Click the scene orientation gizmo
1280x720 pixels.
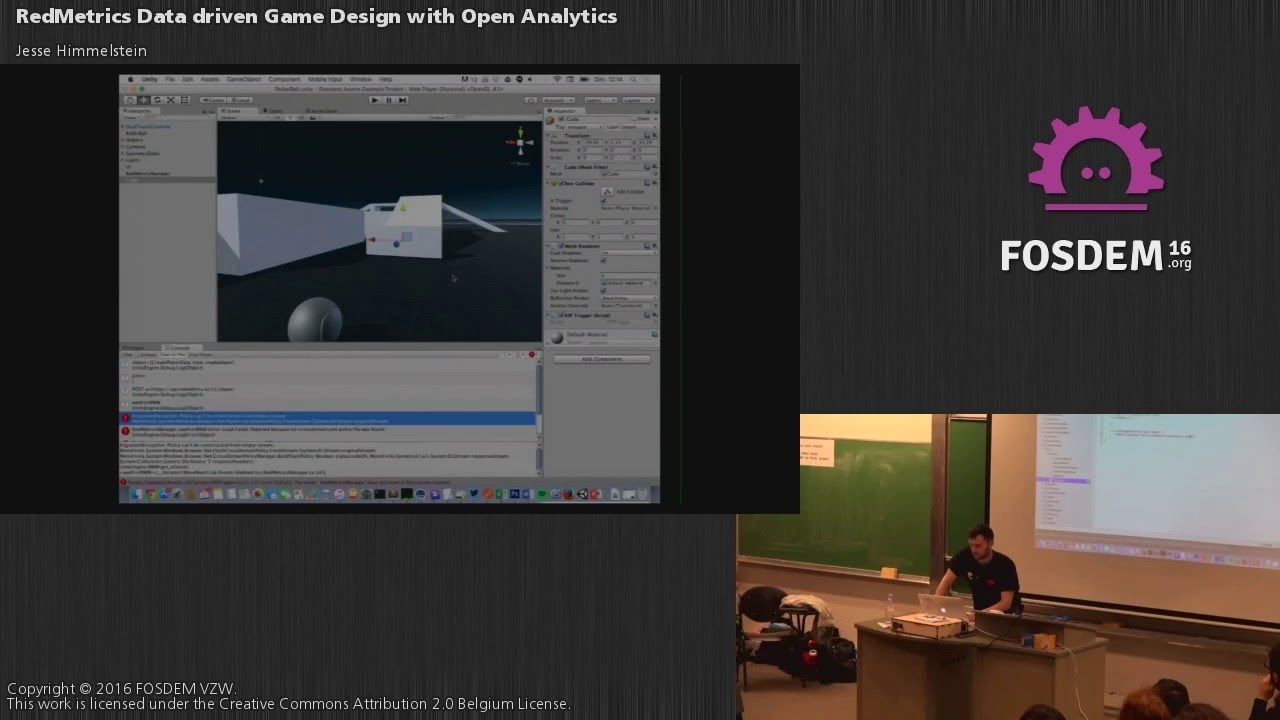pos(521,142)
